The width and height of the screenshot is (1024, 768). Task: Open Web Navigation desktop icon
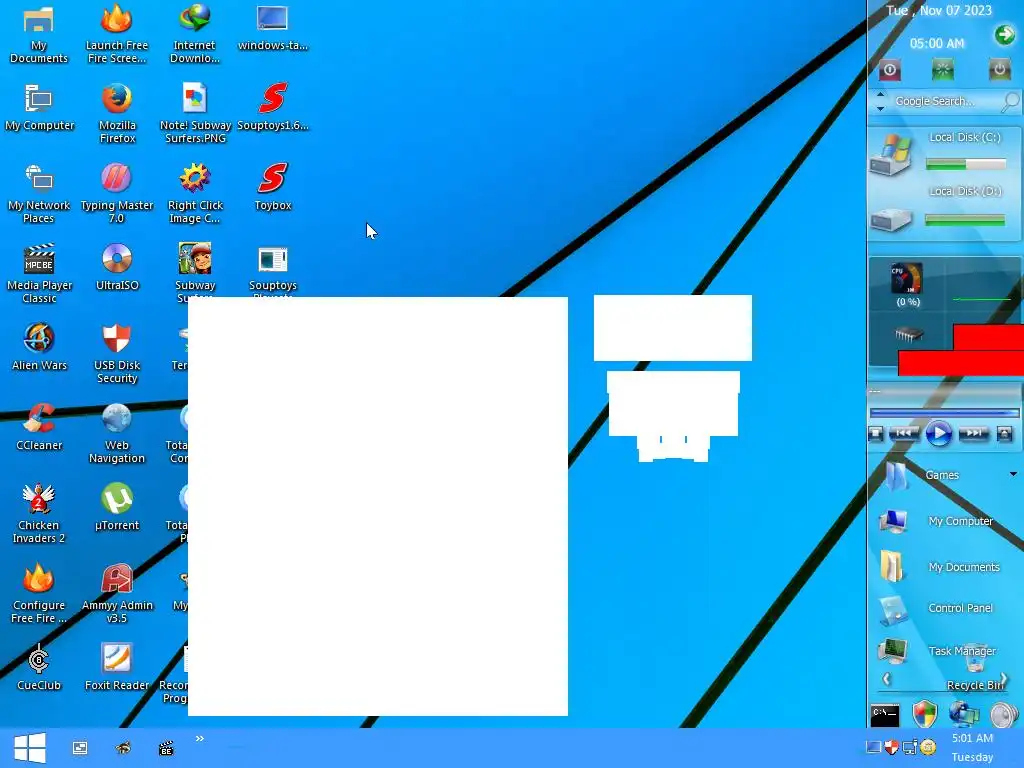(117, 434)
